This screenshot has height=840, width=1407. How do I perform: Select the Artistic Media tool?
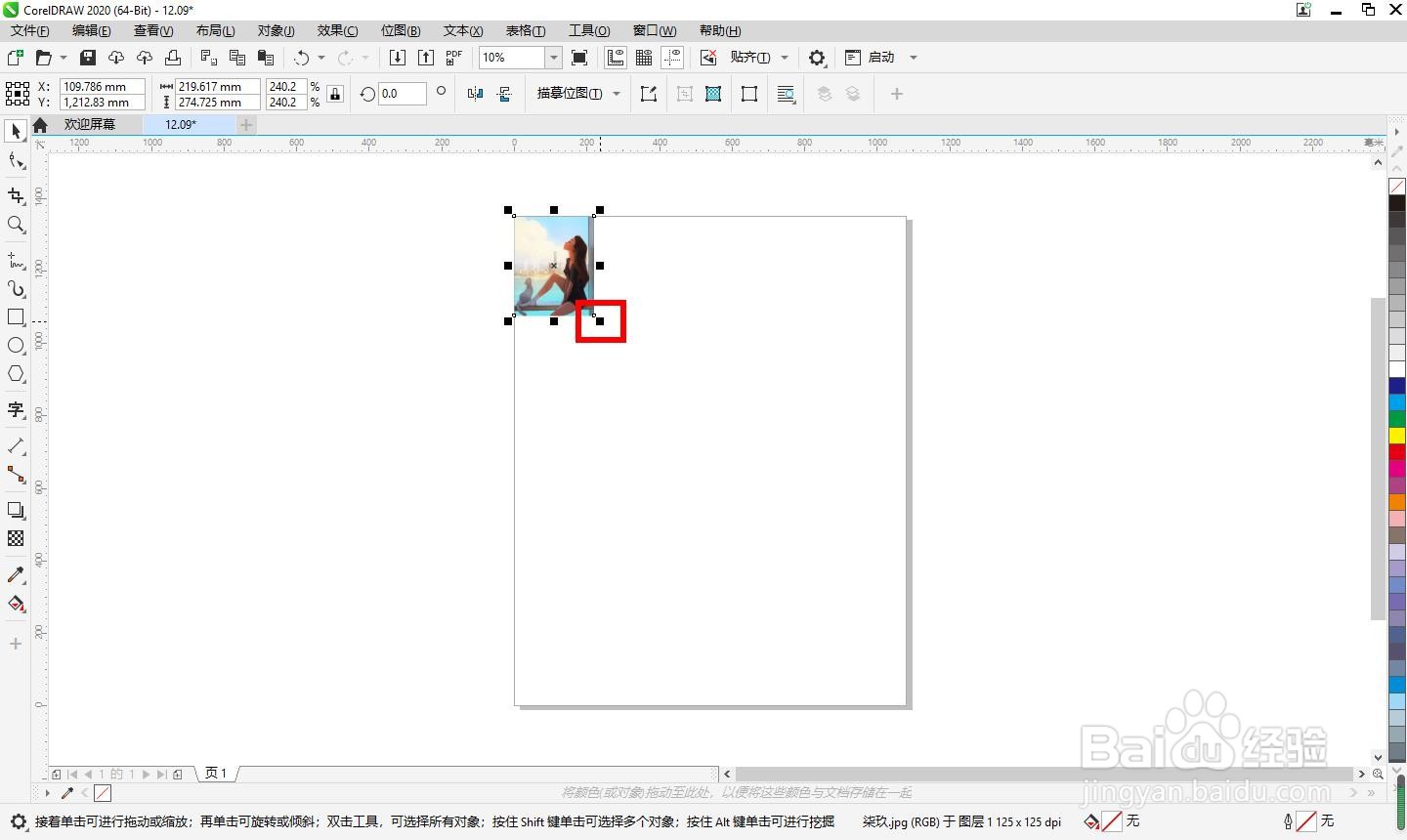coord(16,288)
